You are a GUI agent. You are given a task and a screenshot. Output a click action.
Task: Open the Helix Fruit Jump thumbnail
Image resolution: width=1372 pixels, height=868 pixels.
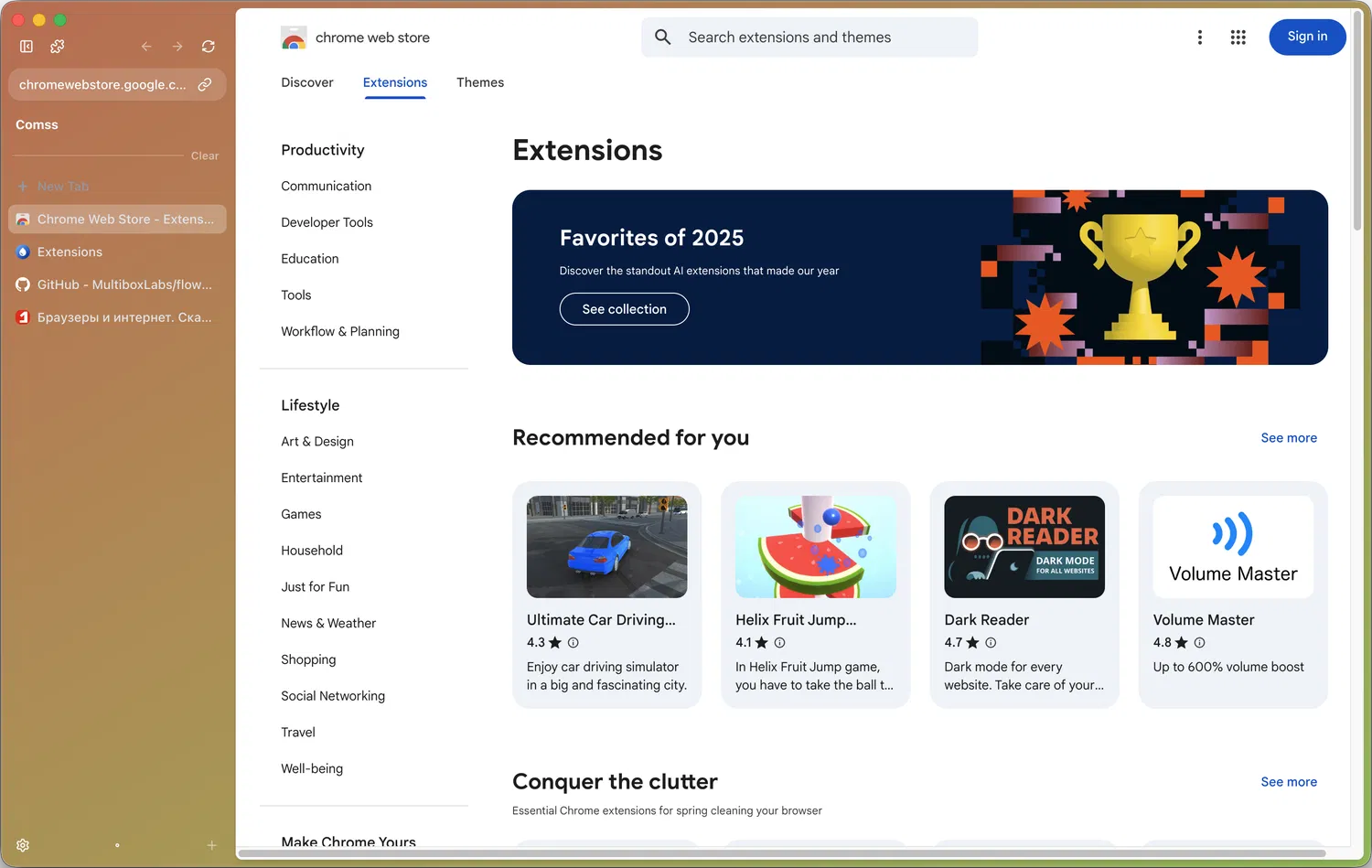[816, 547]
